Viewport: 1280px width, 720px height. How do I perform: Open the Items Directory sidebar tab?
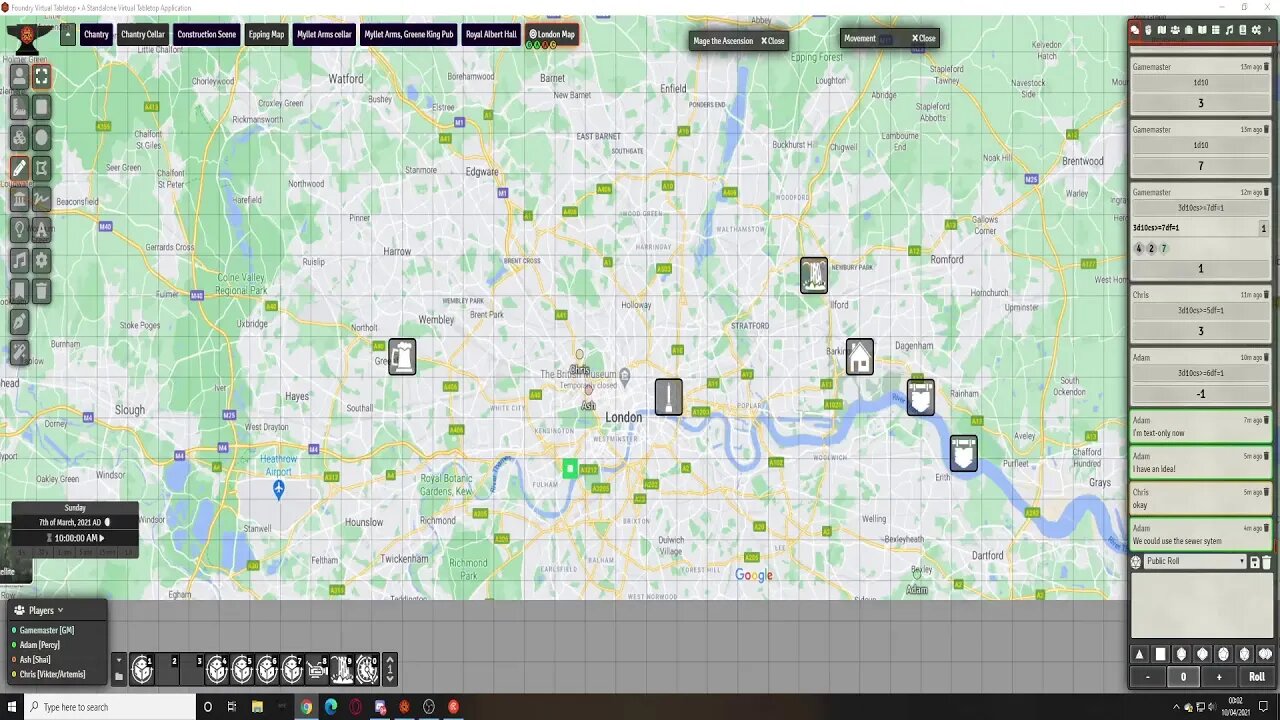(x=1188, y=30)
